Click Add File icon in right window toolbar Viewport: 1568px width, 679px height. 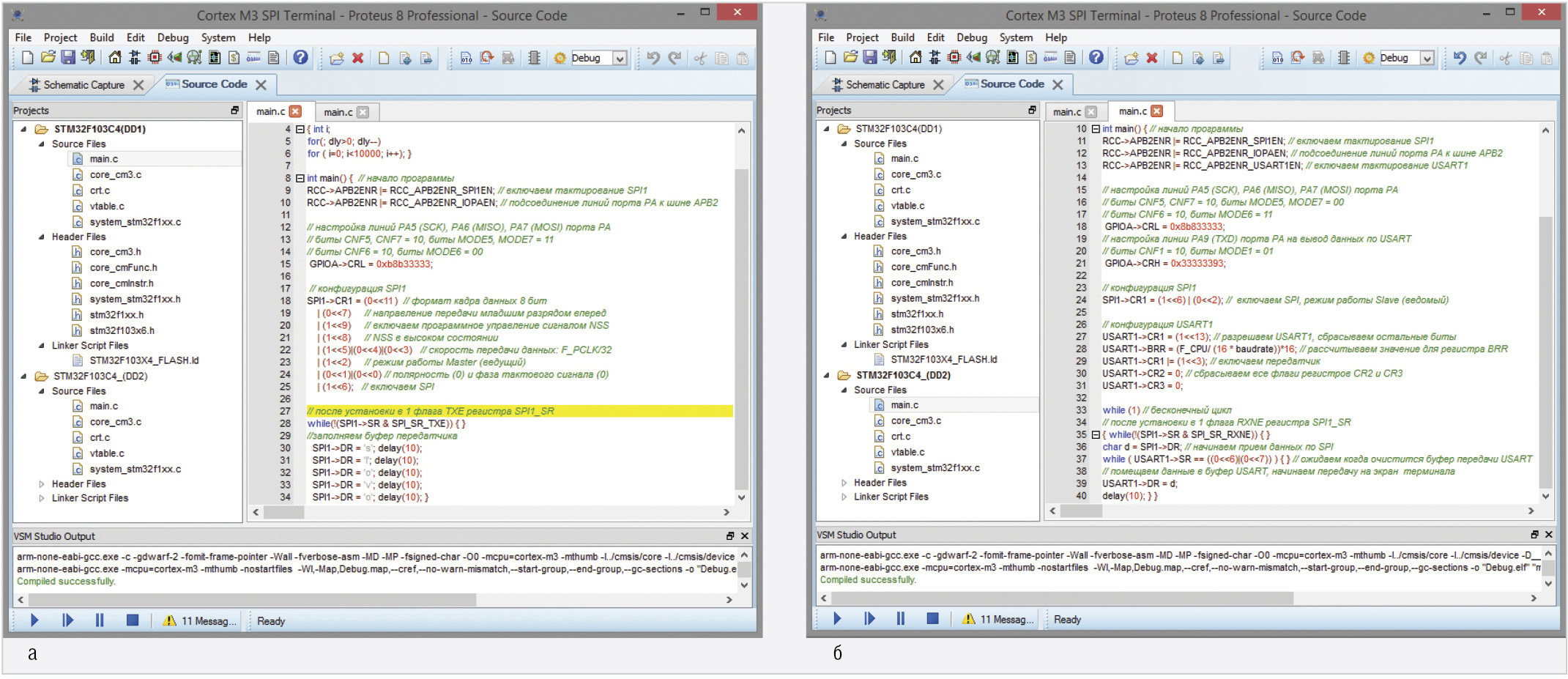[1198, 58]
